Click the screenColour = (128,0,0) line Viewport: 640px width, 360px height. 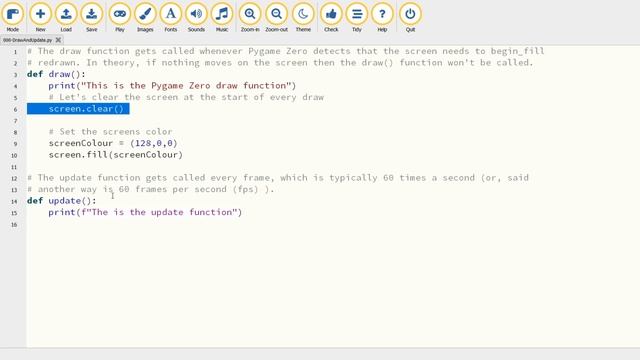pos(113,143)
